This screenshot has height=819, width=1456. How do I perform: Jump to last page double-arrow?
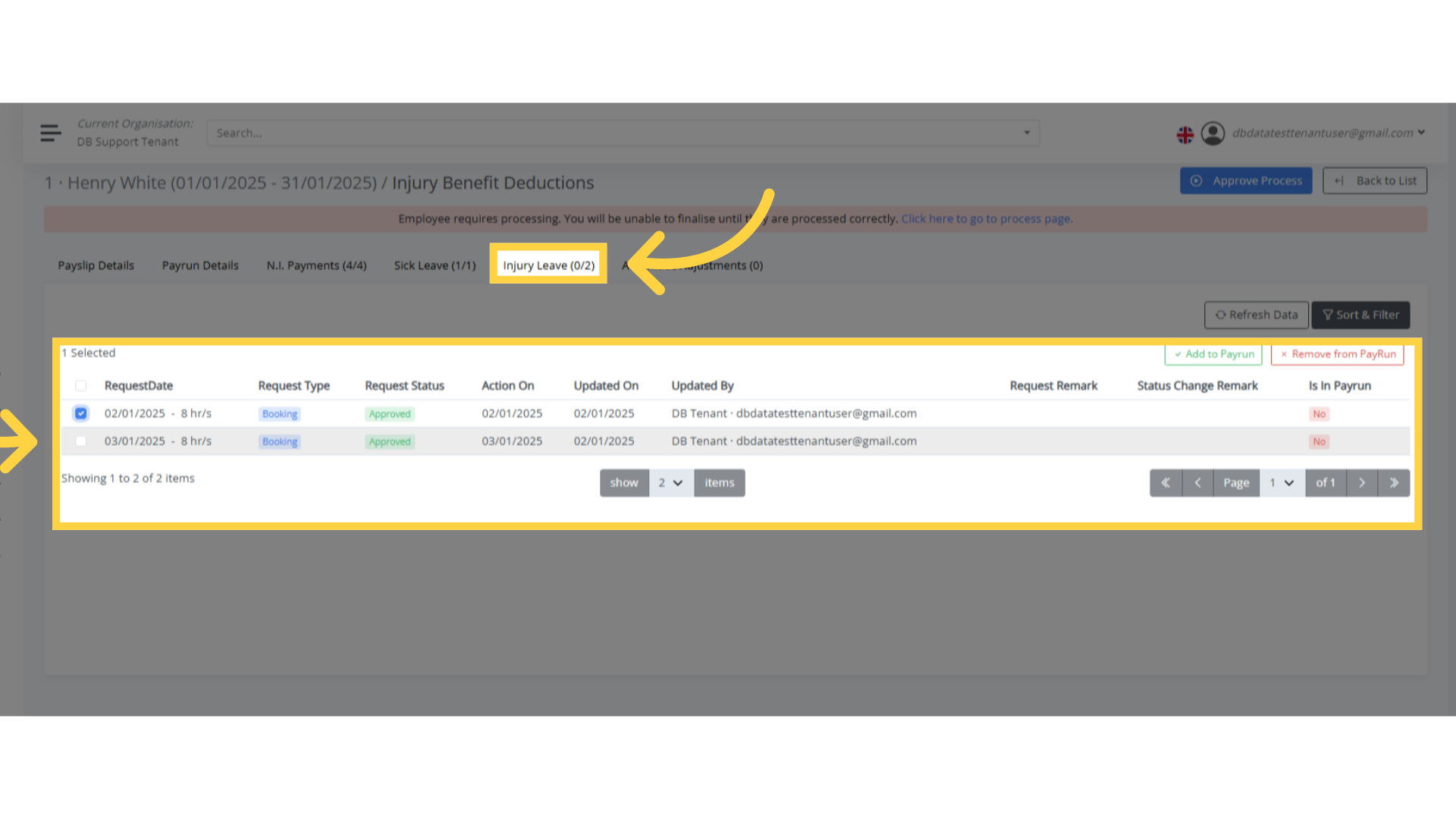1394,483
